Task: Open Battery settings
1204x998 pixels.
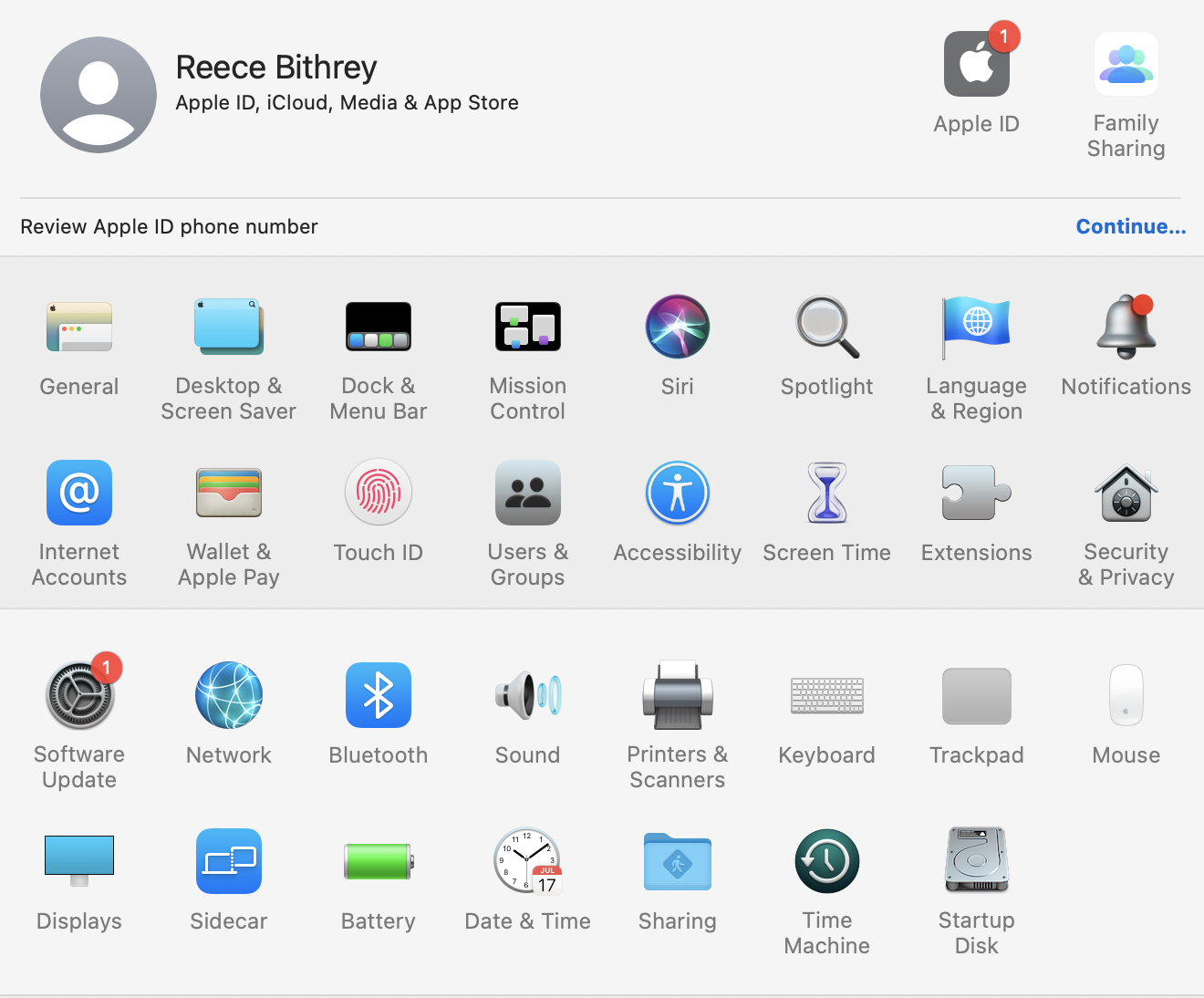Action: (379, 861)
